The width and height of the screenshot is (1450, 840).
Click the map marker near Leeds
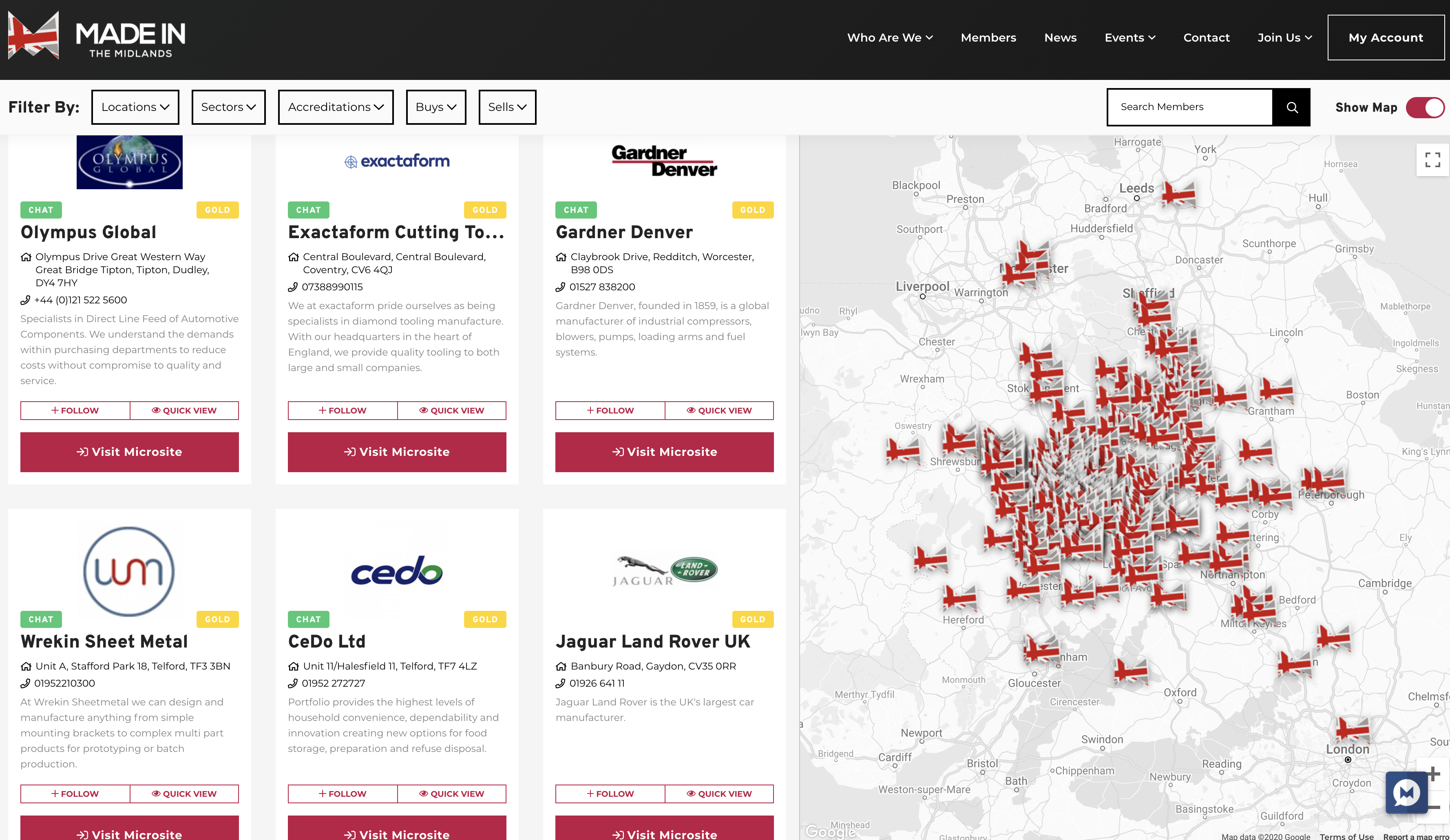[1178, 194]
